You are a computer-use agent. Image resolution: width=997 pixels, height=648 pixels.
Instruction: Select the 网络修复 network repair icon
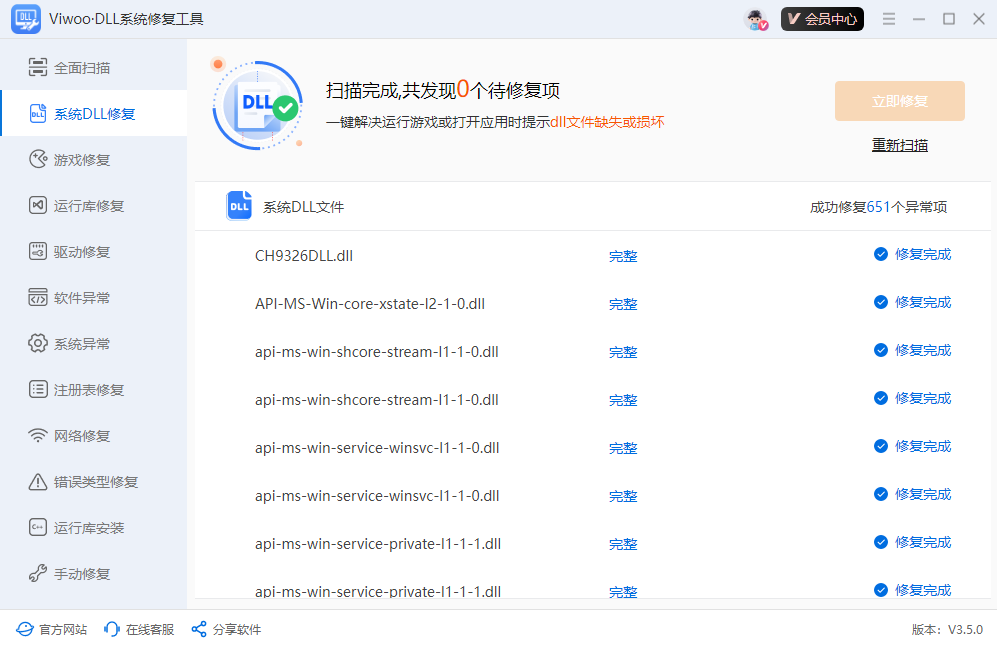(x=38, y=434)
